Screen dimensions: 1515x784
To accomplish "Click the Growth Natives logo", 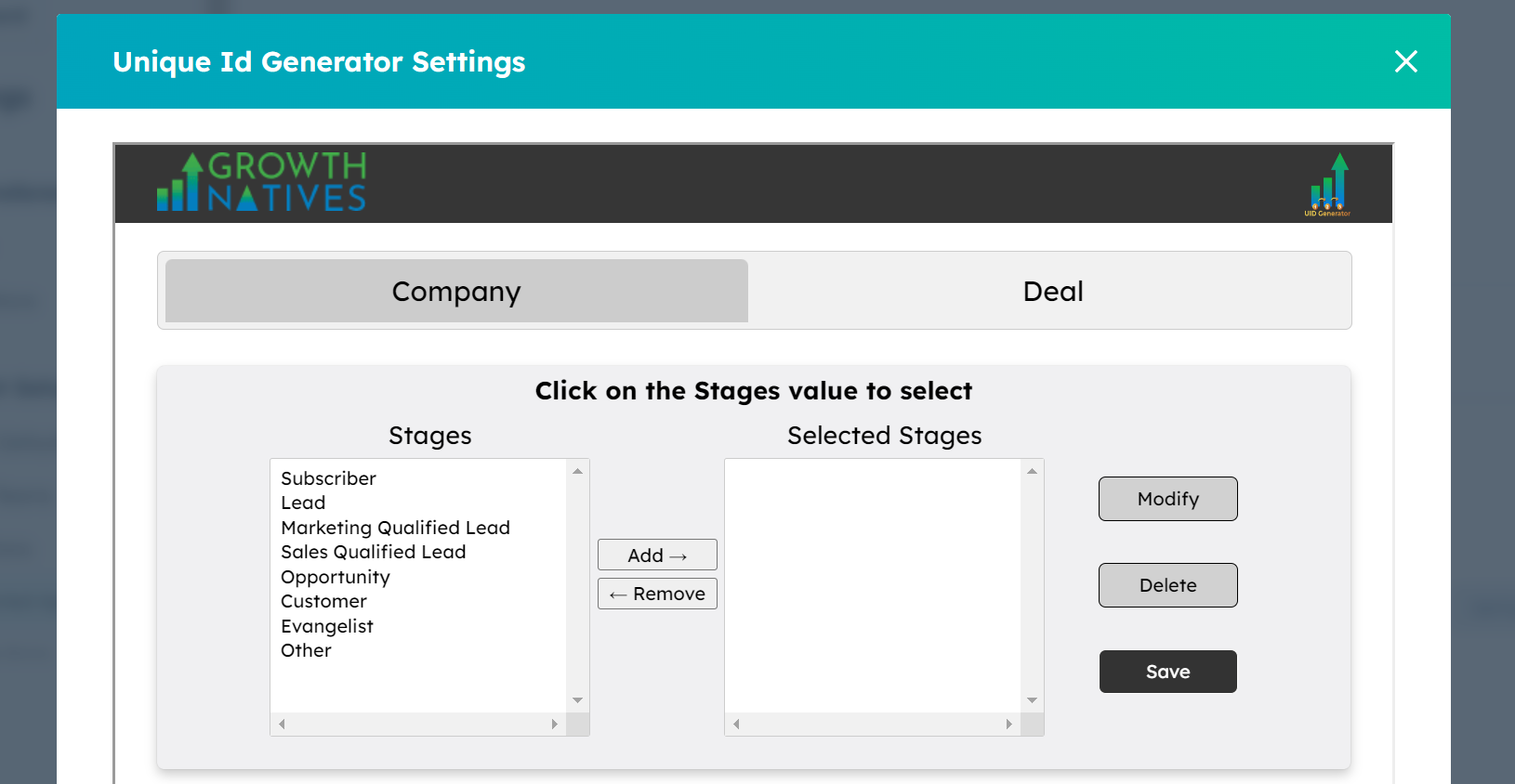I will [x=261, y=183].
